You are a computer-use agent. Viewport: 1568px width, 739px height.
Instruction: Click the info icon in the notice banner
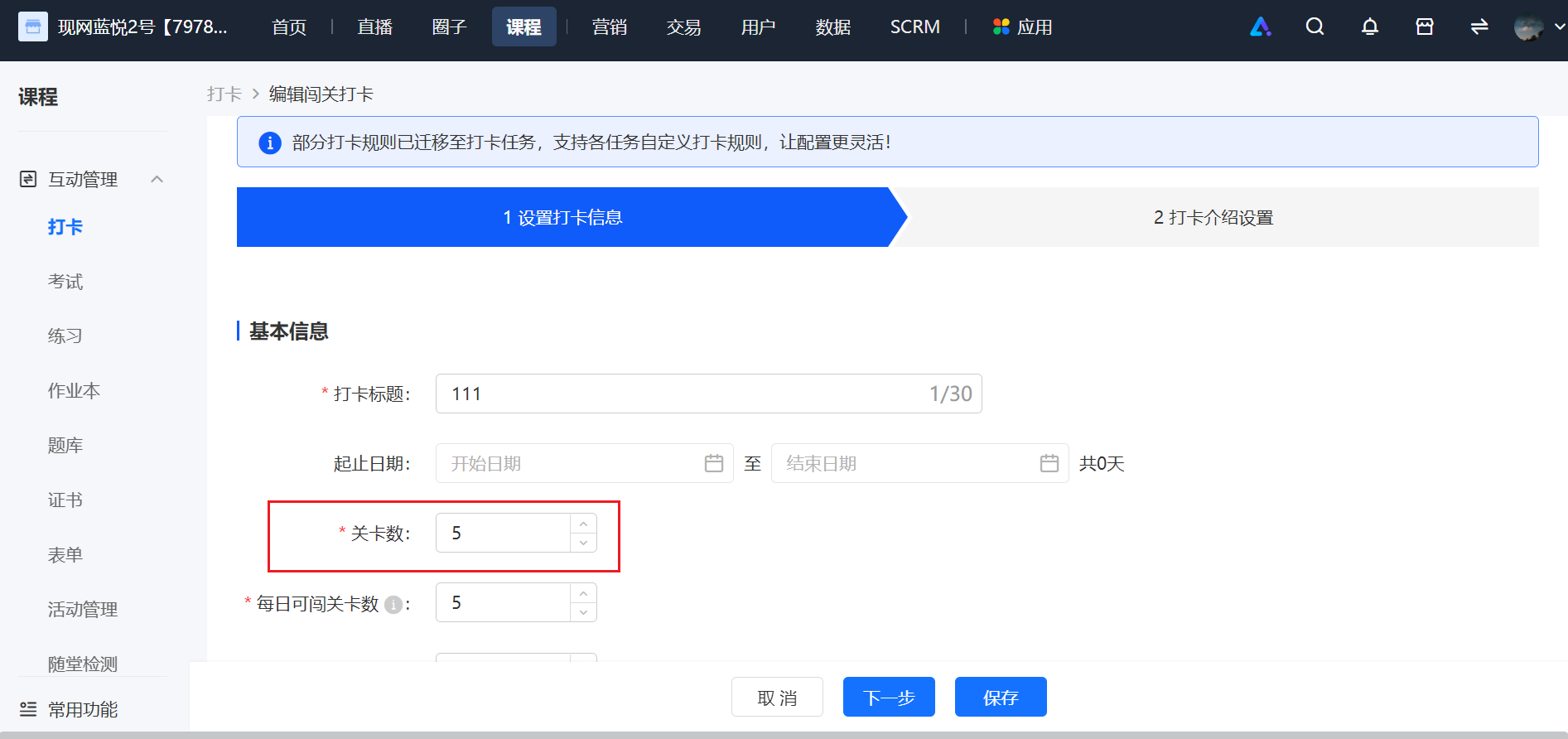pyautogui.click(x=269, y=142)
